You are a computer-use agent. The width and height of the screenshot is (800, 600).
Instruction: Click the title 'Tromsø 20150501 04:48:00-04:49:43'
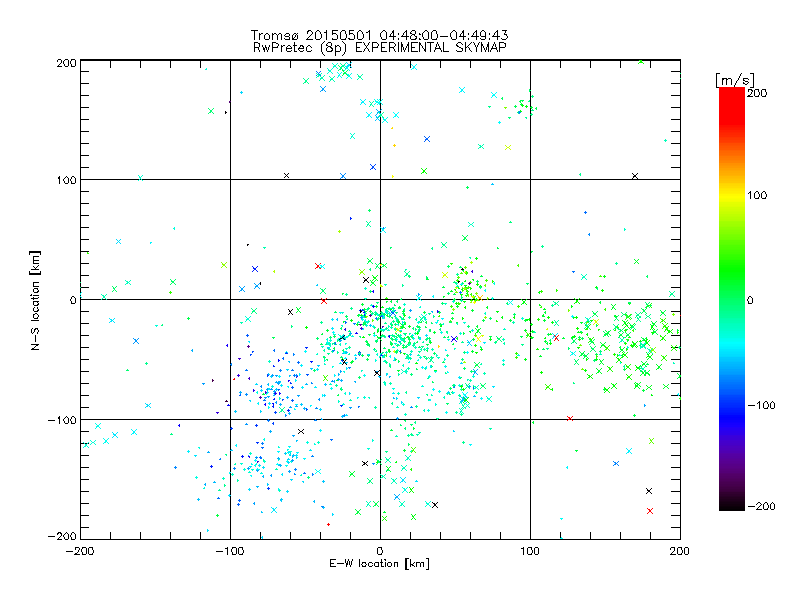379,35
